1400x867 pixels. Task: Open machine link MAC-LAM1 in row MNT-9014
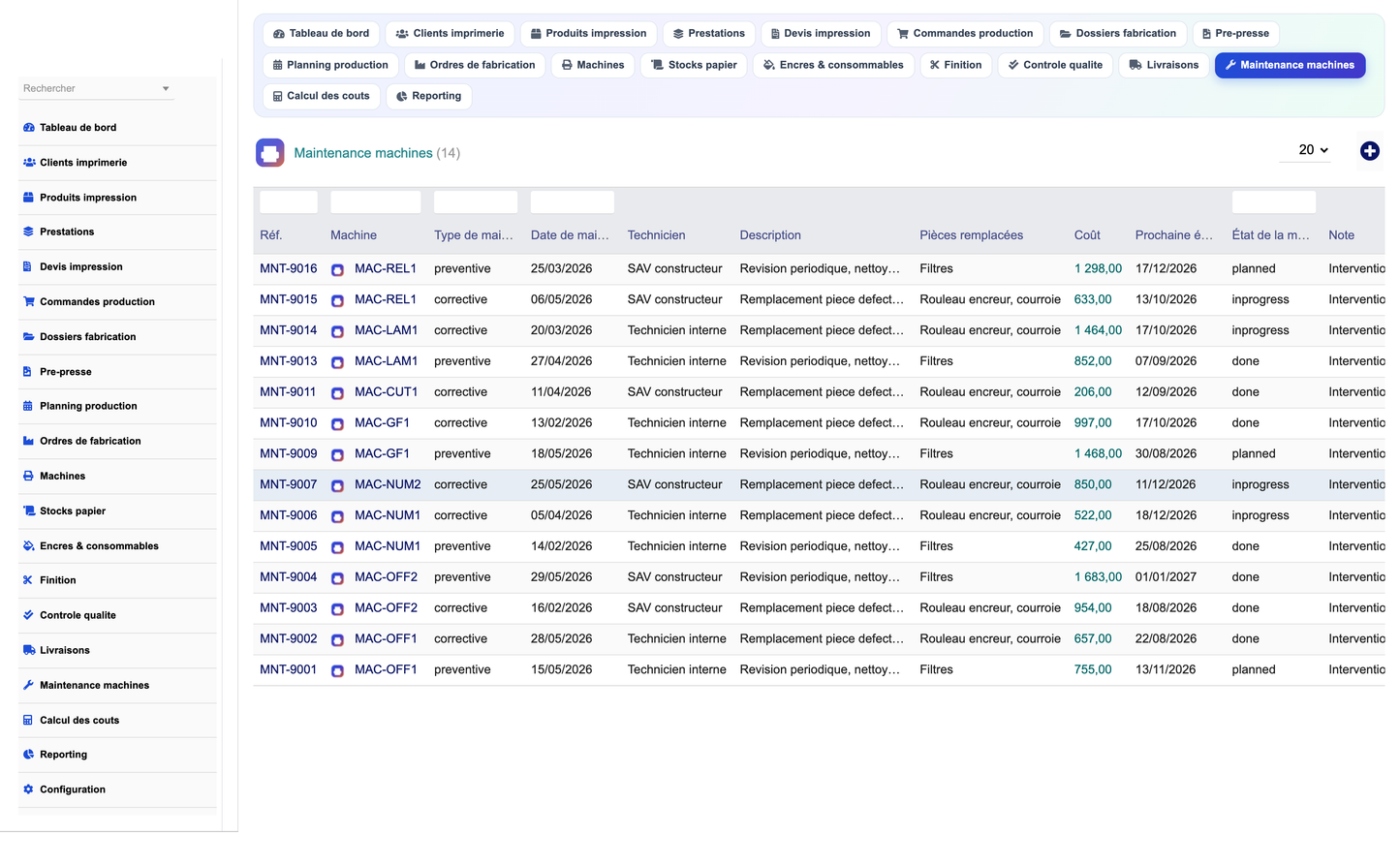point(386,330)
